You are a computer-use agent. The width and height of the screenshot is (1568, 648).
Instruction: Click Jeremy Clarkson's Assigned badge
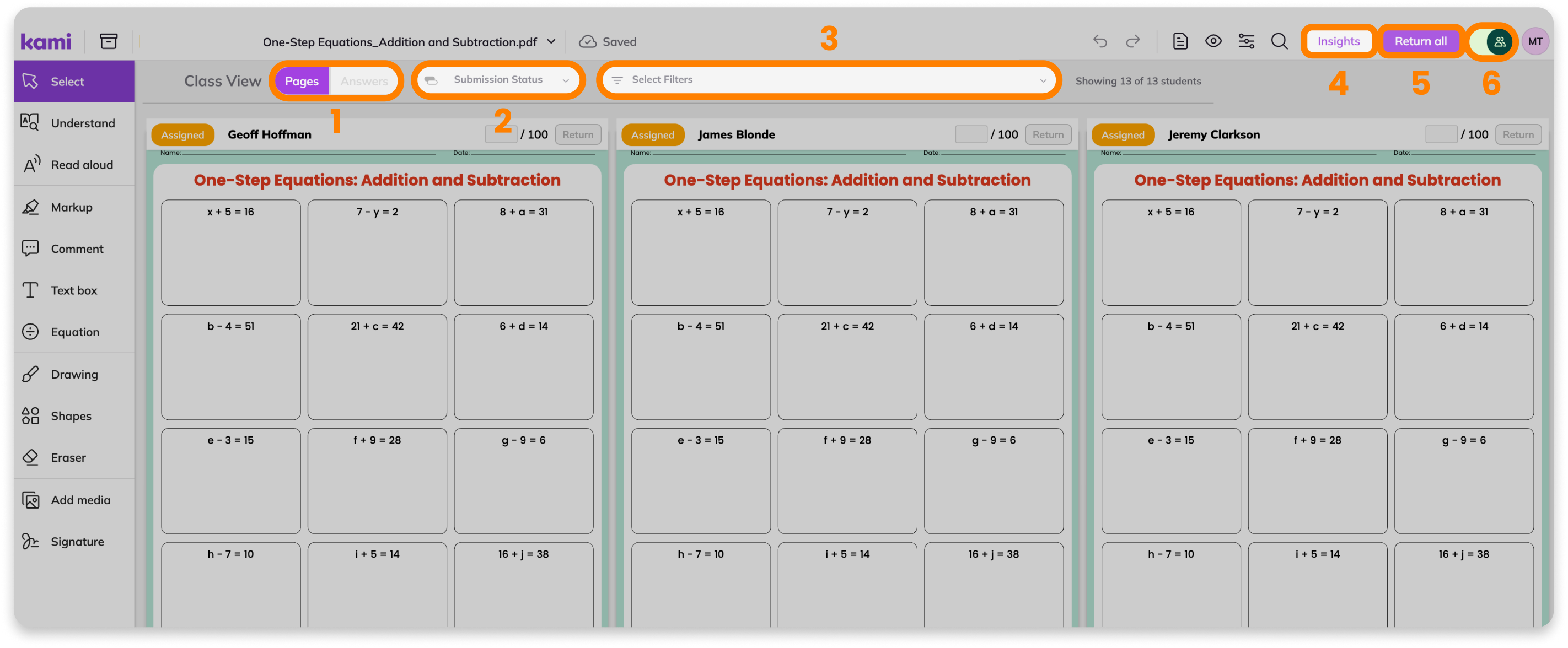[x=1123, y=134]
